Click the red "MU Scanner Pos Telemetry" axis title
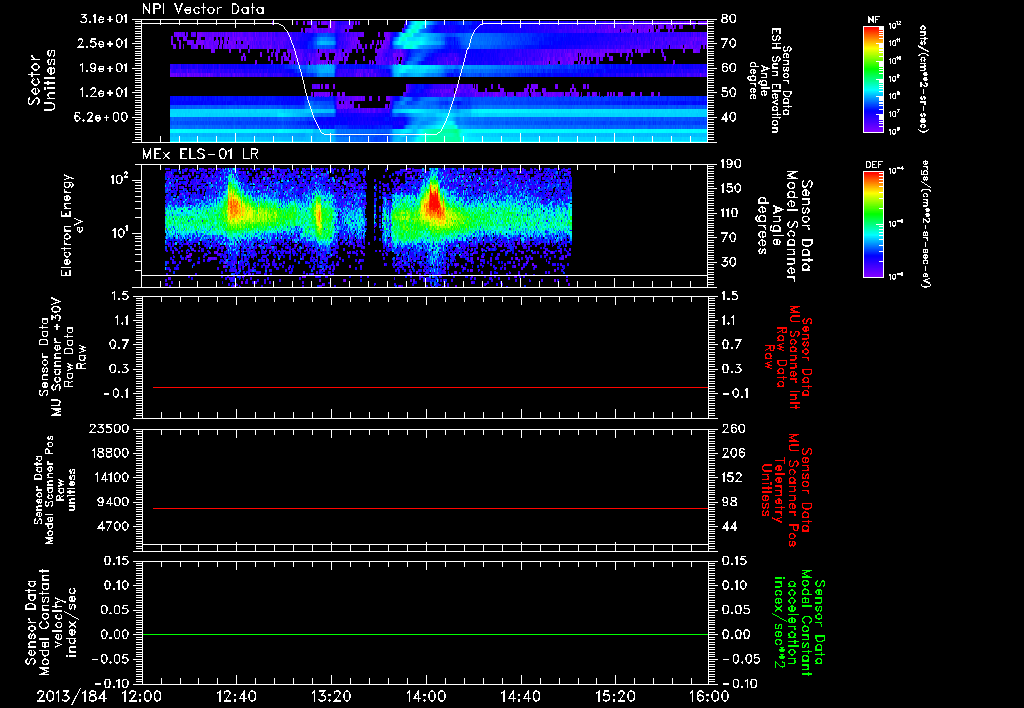Image resolution: width=1024 pixels, height=708 pixels. point(785,490)
